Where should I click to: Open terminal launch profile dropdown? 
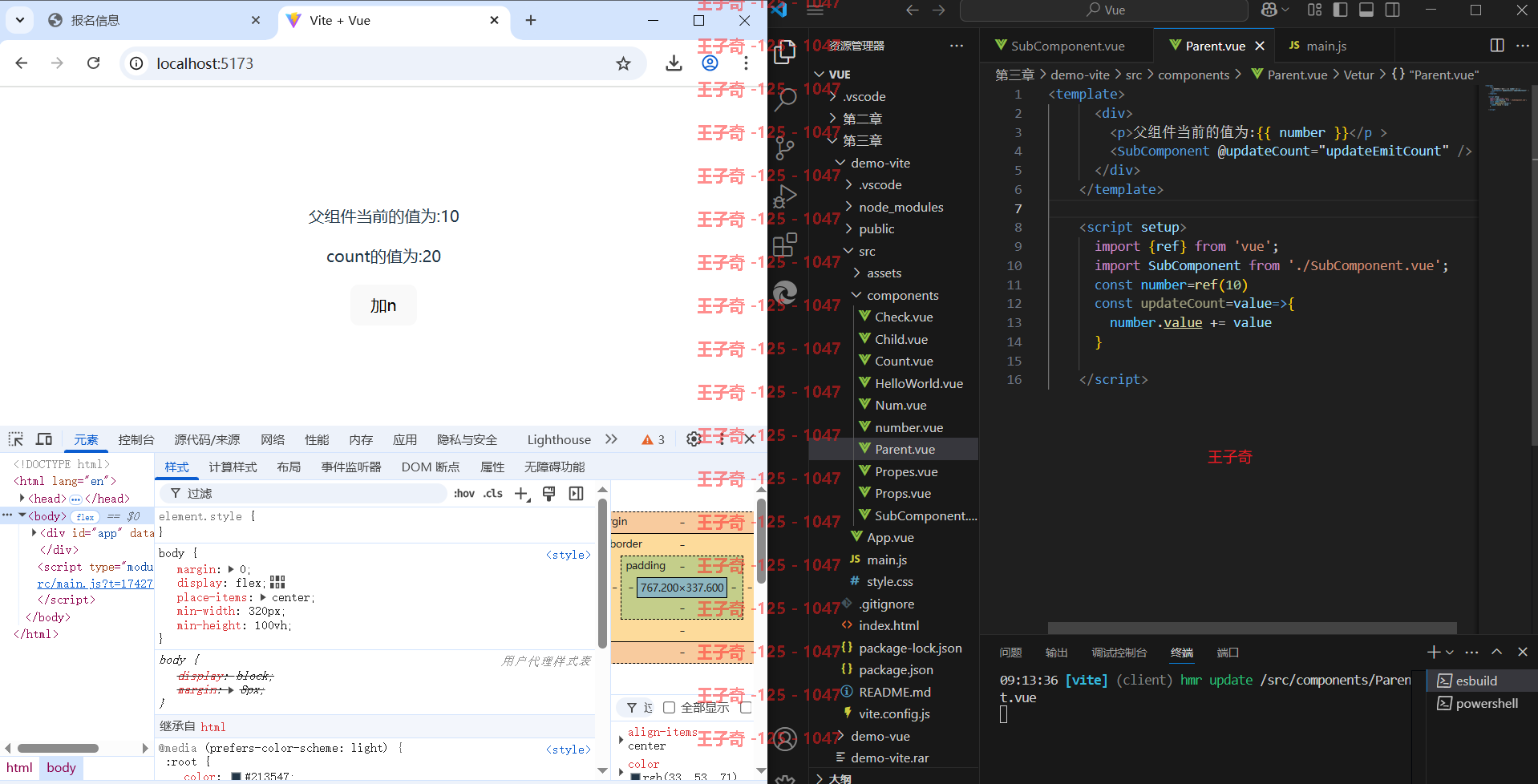1450,653
